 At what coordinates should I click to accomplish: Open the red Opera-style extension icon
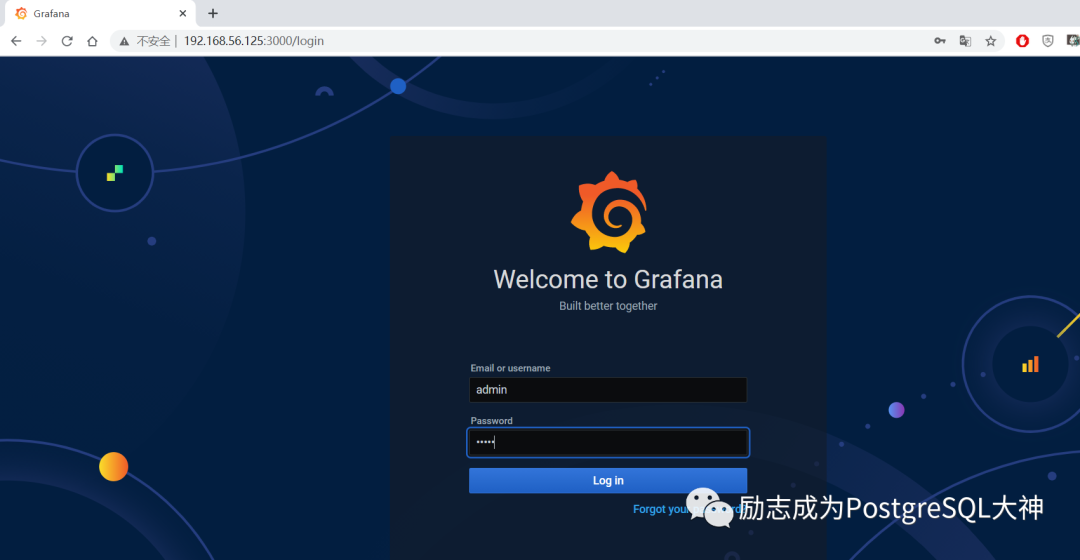coord(1022,41)
